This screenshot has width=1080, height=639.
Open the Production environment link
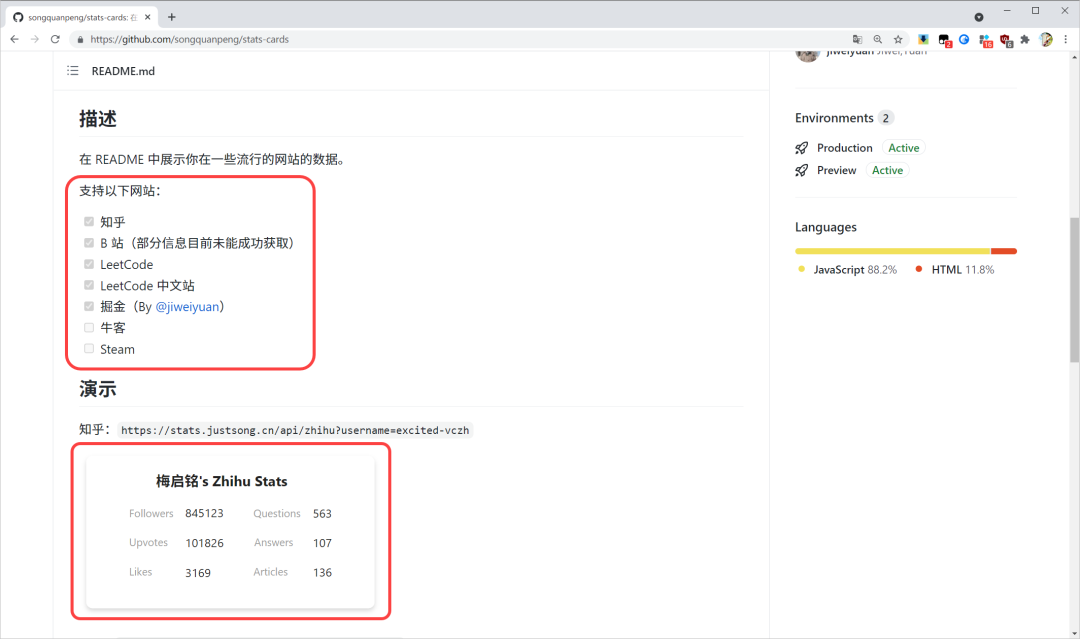pos(844,148)
